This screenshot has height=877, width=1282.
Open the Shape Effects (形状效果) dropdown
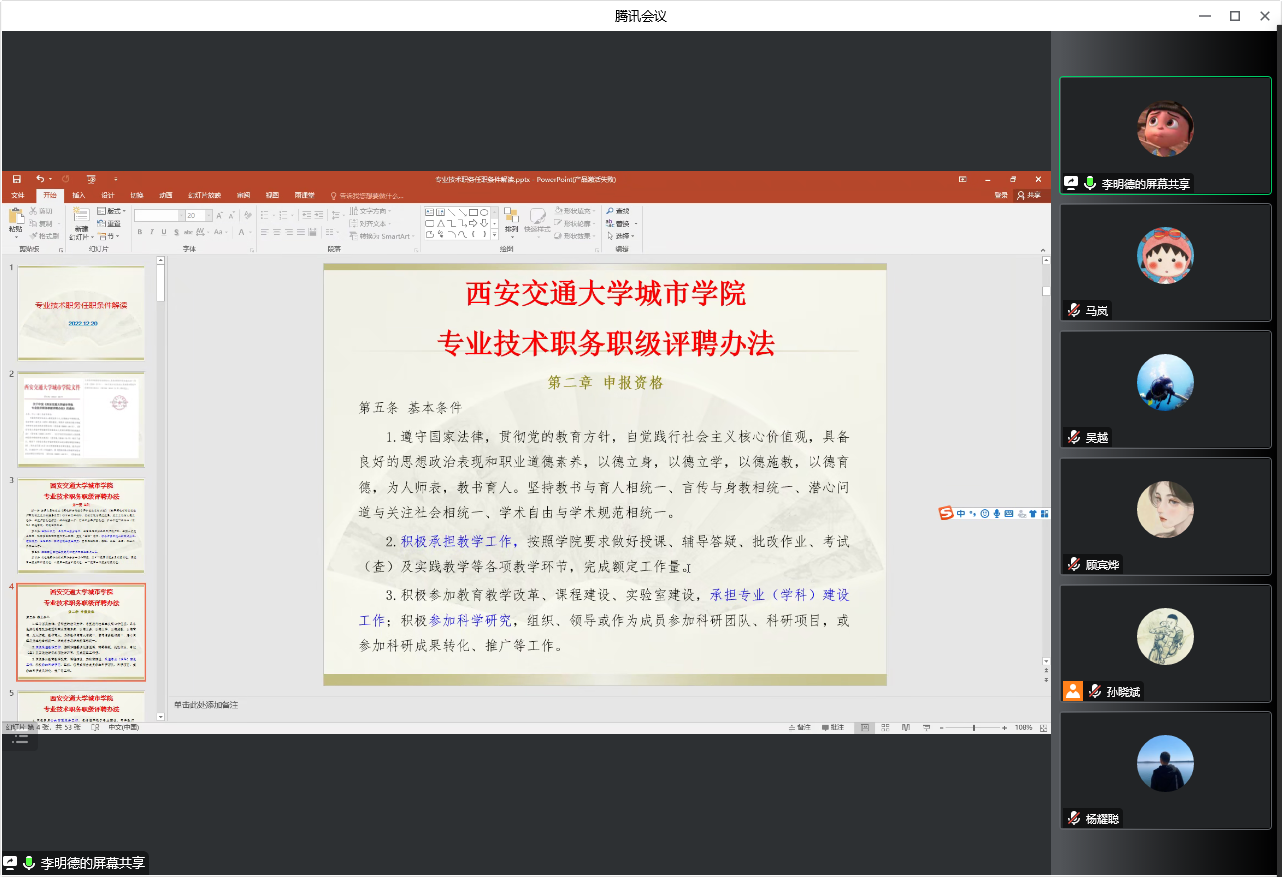(574, 236)
